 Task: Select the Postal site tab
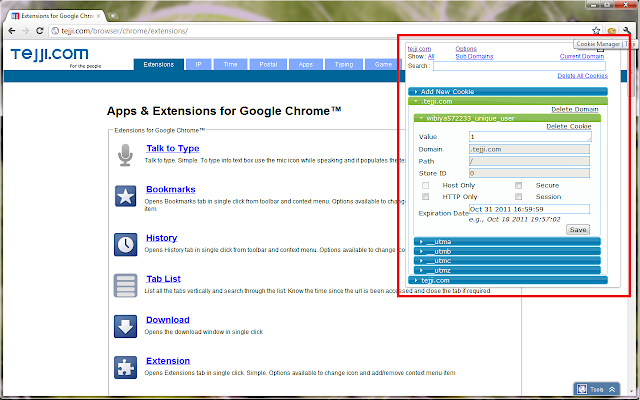[x=268, y=64]
